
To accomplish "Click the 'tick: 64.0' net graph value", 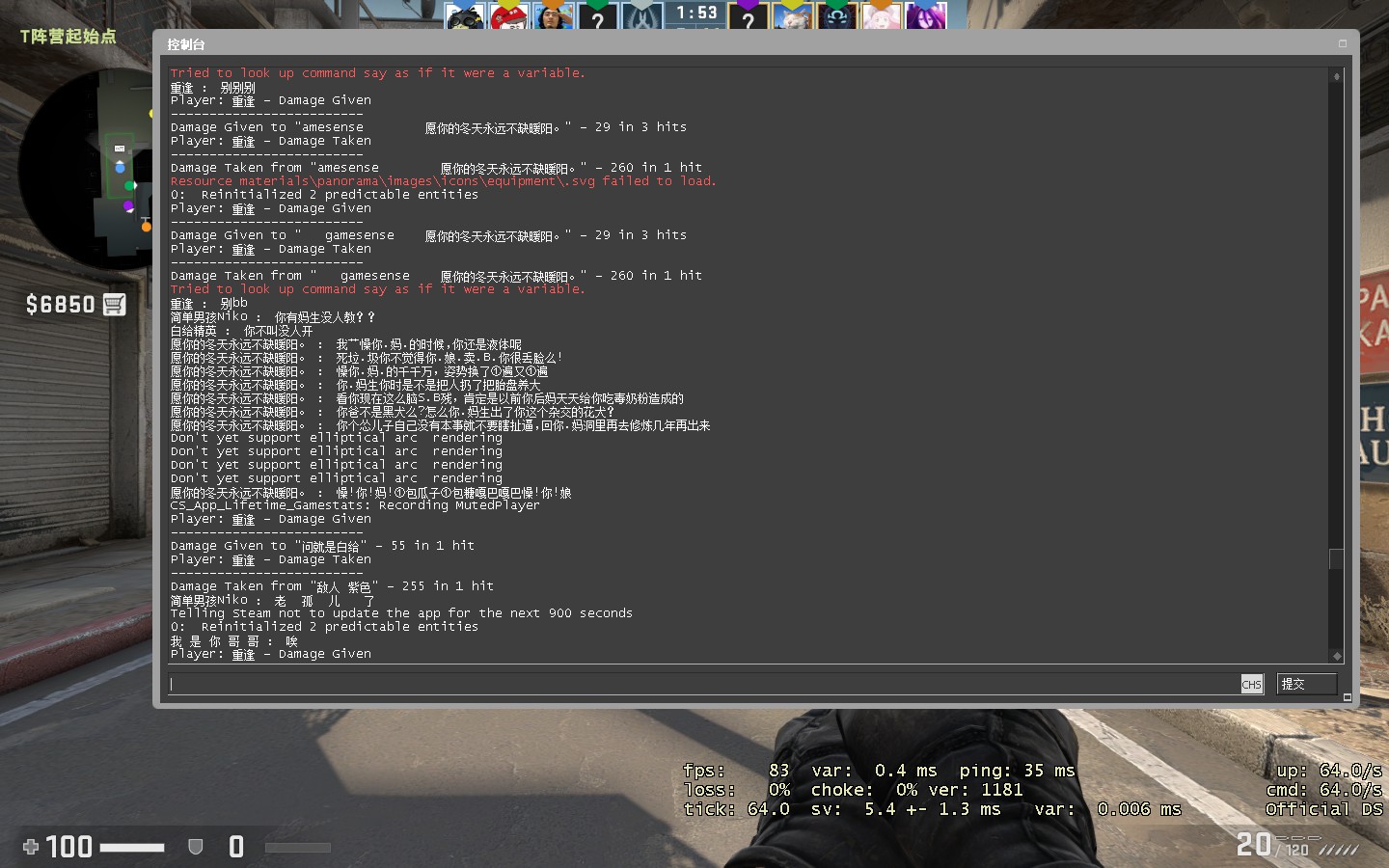I will tap(736, 809).
